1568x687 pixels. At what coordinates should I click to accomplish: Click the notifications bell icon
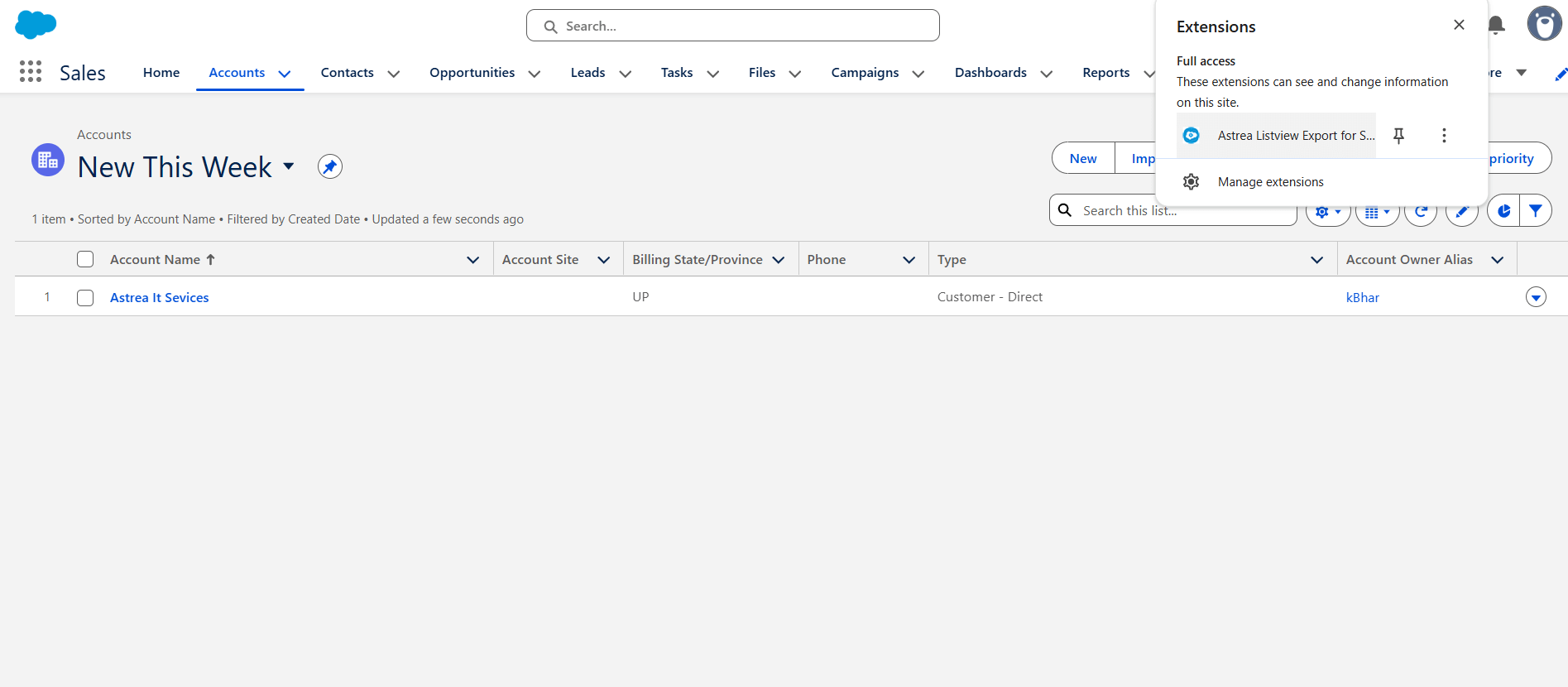[1496, 25]
